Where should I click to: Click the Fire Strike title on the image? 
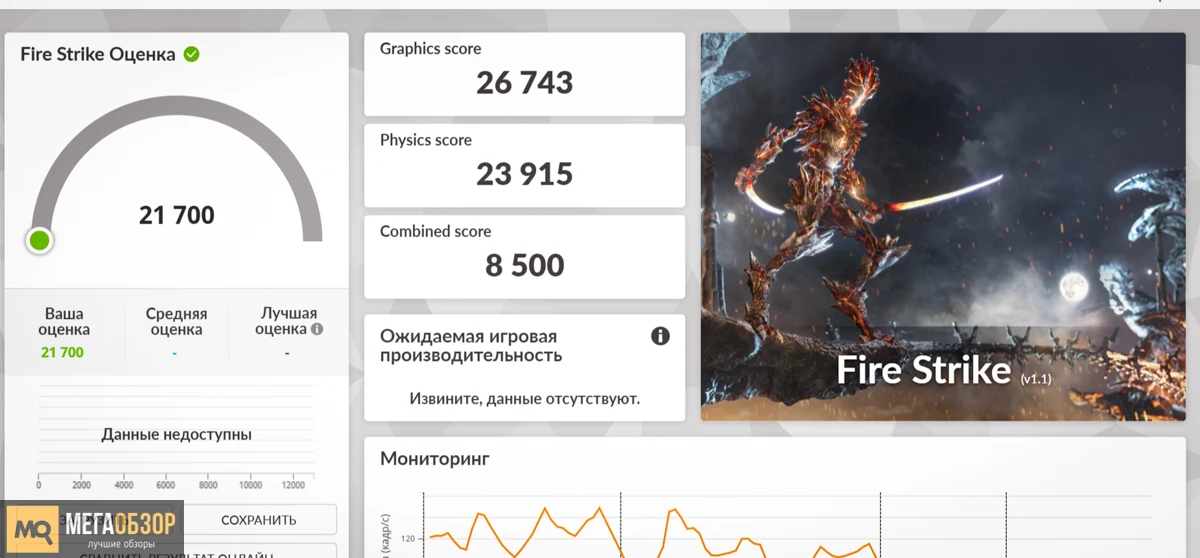(x=923, y=370)
